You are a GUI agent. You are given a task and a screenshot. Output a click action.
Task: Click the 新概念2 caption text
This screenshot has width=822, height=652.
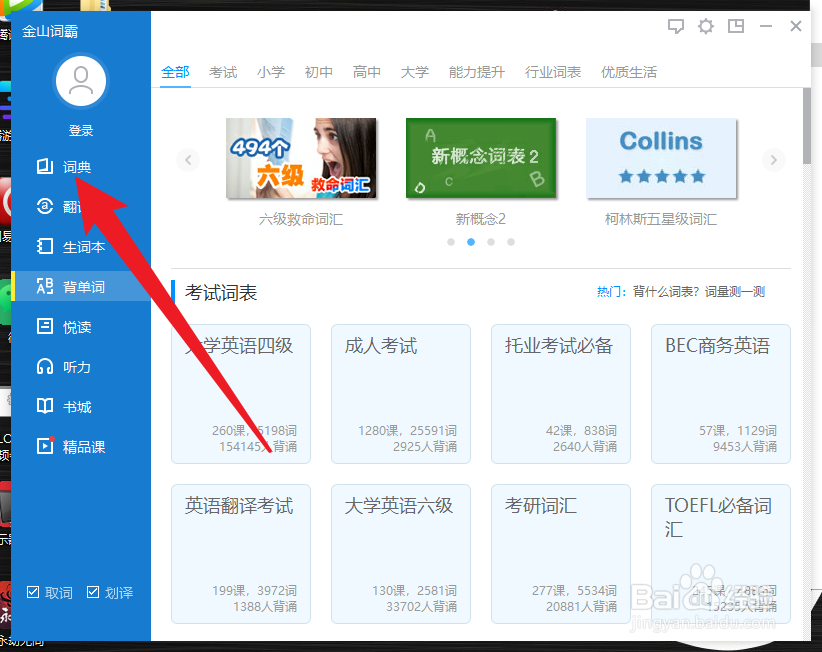tap(481, 219)
